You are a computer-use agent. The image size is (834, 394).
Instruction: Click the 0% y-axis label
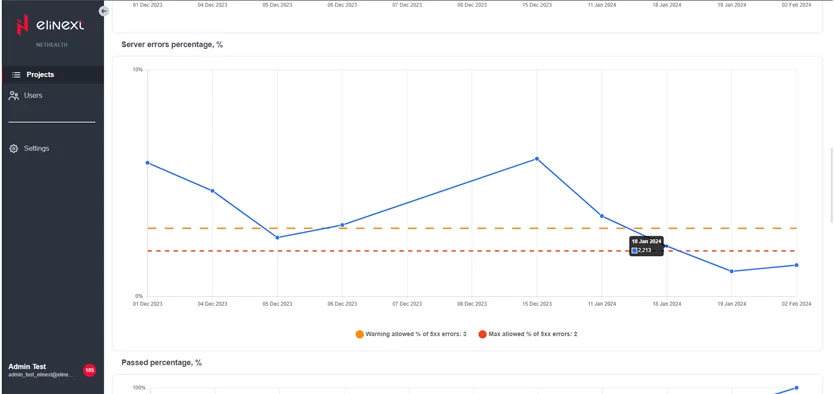click(x=139, y=296)
